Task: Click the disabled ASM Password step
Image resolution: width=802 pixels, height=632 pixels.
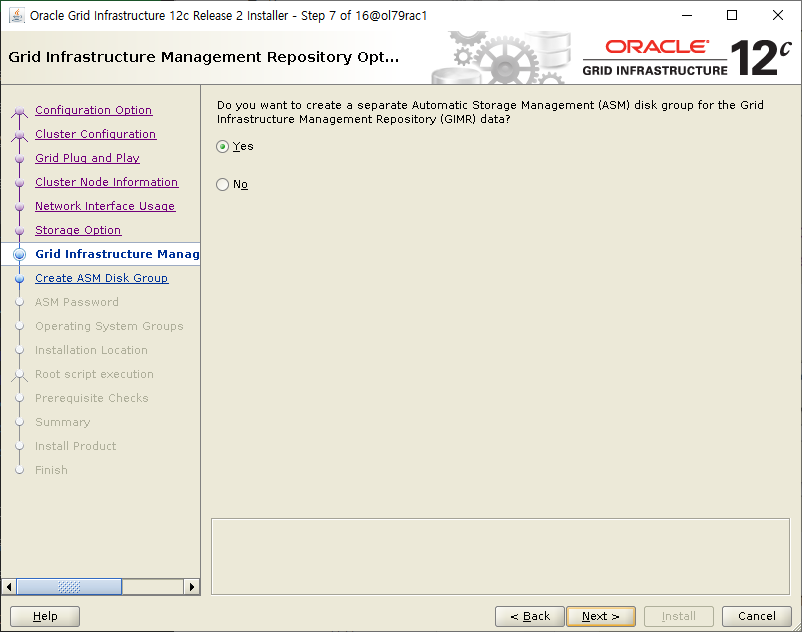Action: point(77,302)
